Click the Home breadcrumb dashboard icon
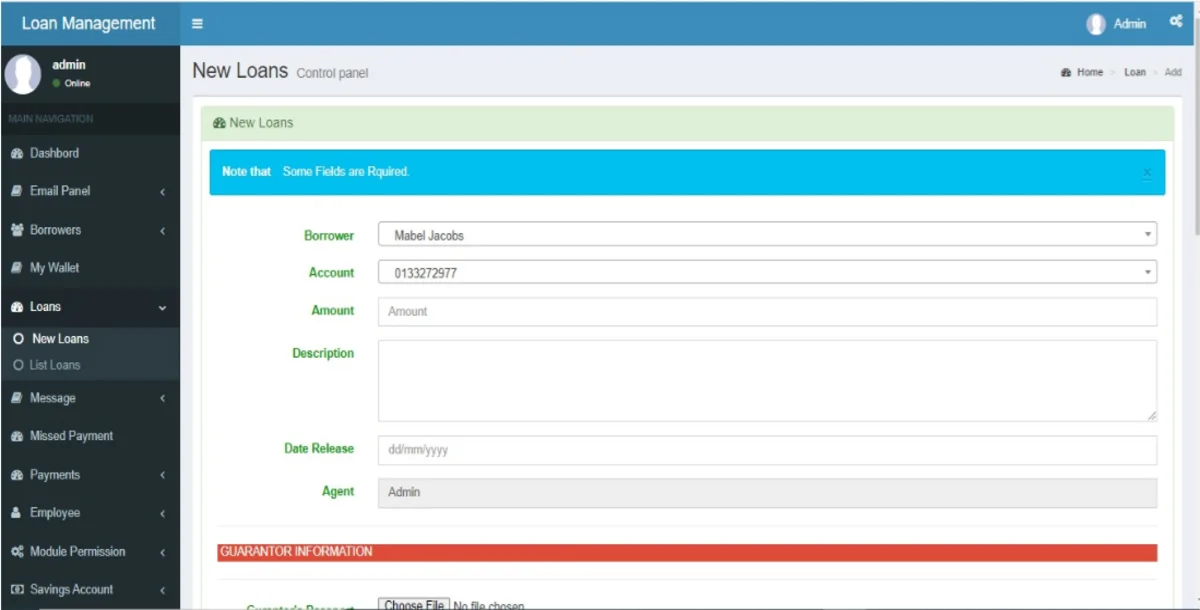This screenshot has height=610, width=1200. (x=1066, y=73)
